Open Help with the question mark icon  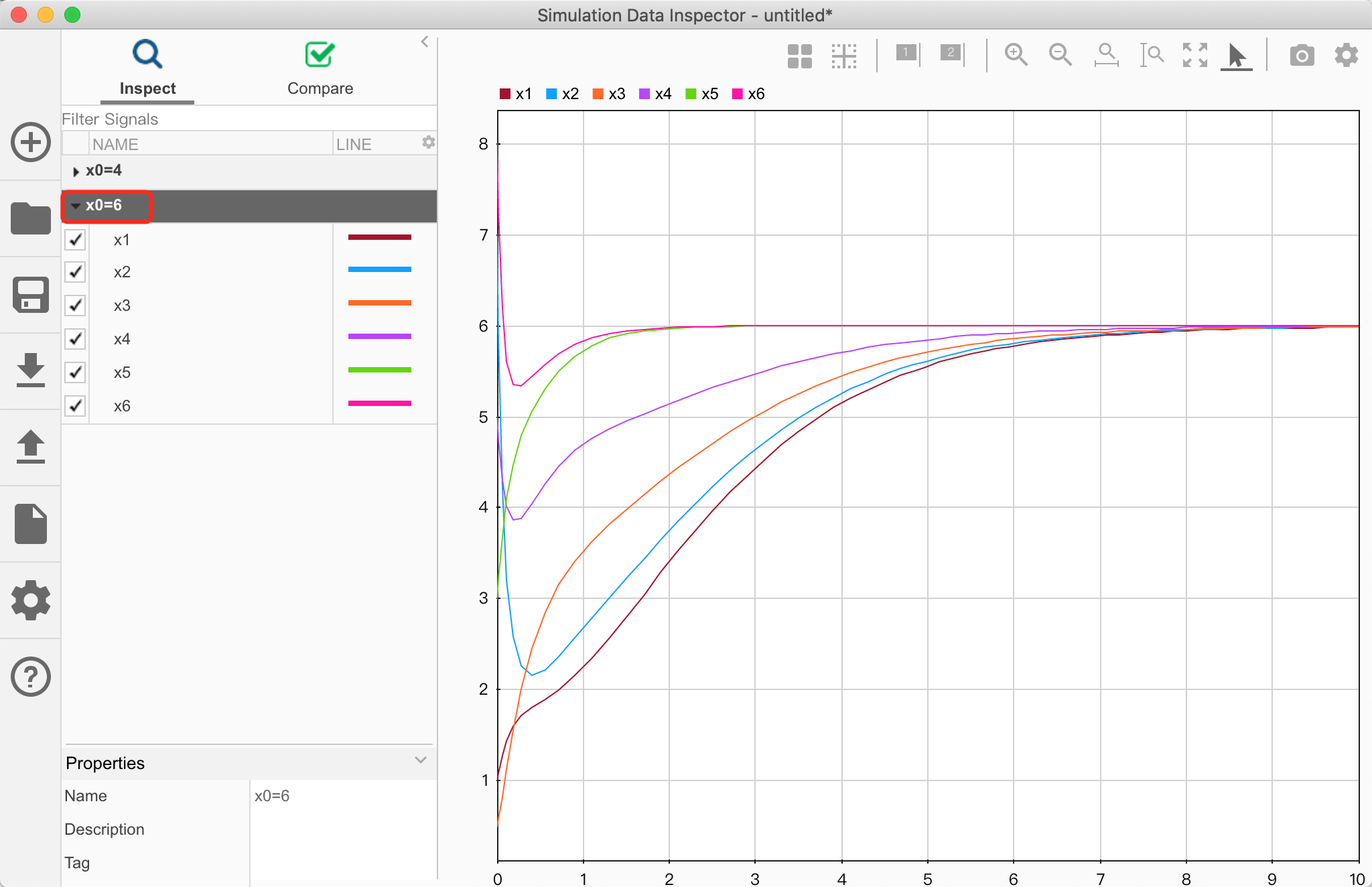pyautogui.click(x=31, y=677)
